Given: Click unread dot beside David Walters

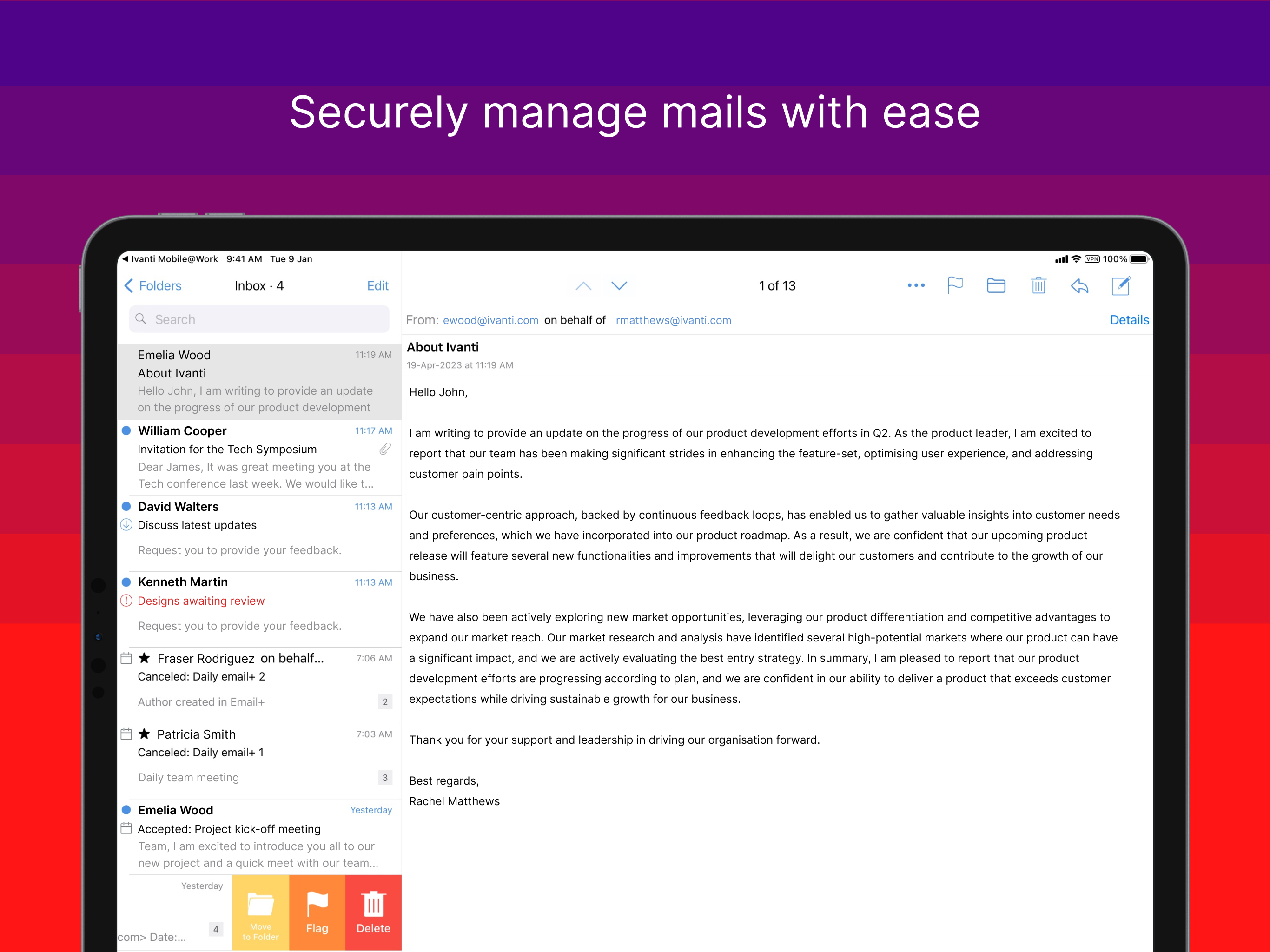Looking at the screenshot, I should [x=126, y=506].
